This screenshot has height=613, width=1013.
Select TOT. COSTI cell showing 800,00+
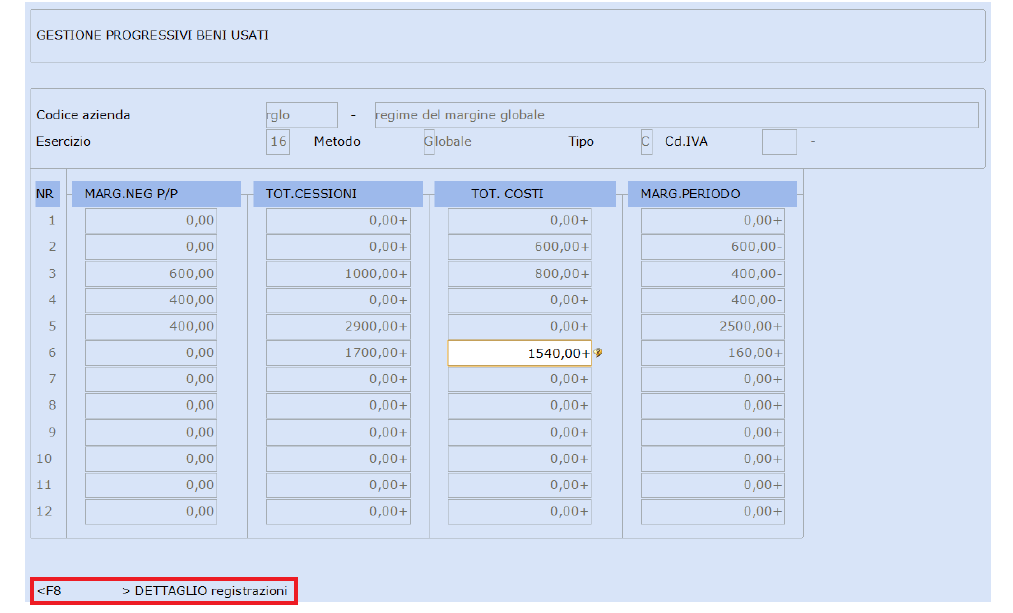519,273
